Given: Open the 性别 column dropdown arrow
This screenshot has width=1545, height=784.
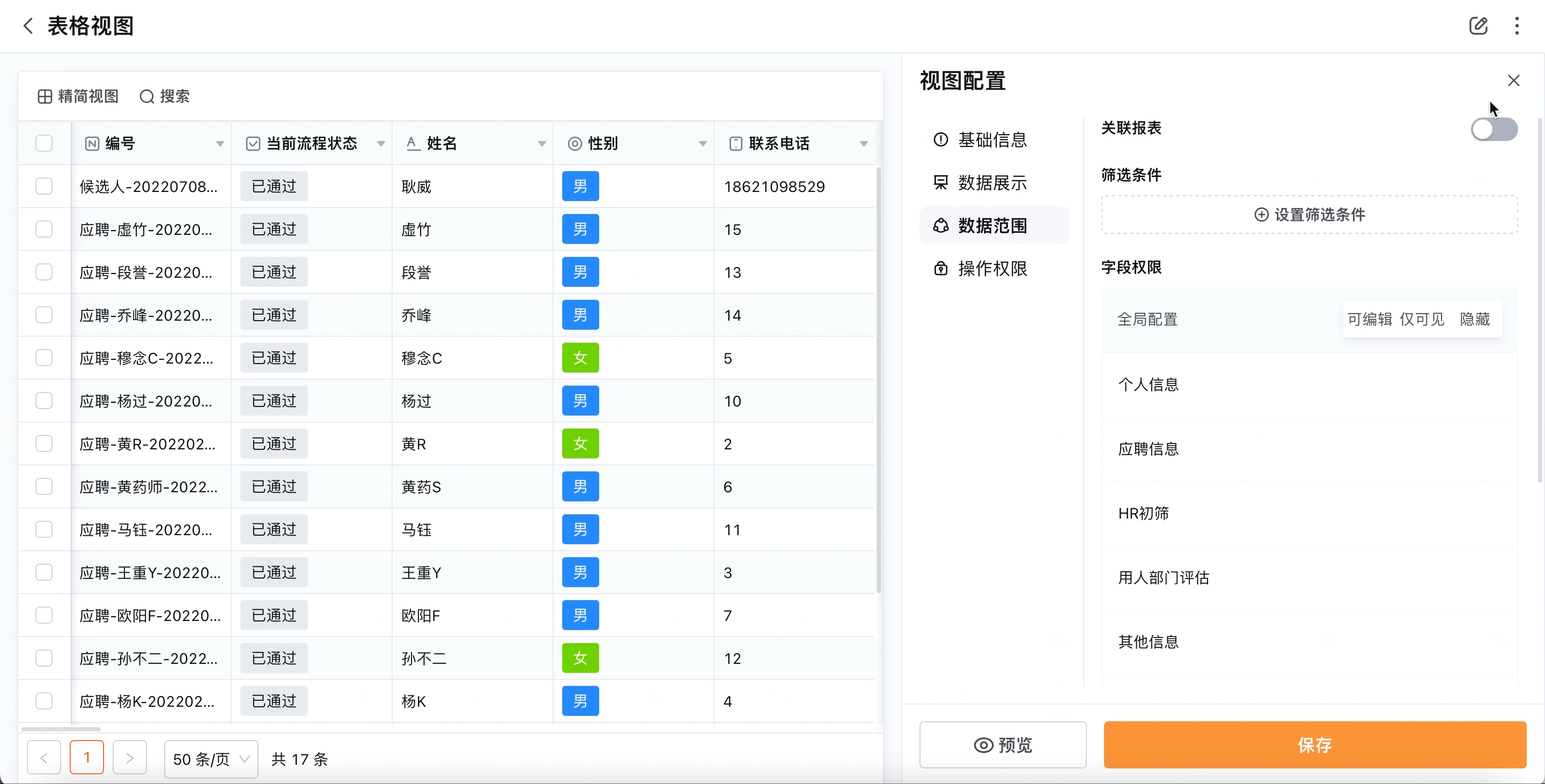Looking at the screenshot, I should (x=703, y=144).
